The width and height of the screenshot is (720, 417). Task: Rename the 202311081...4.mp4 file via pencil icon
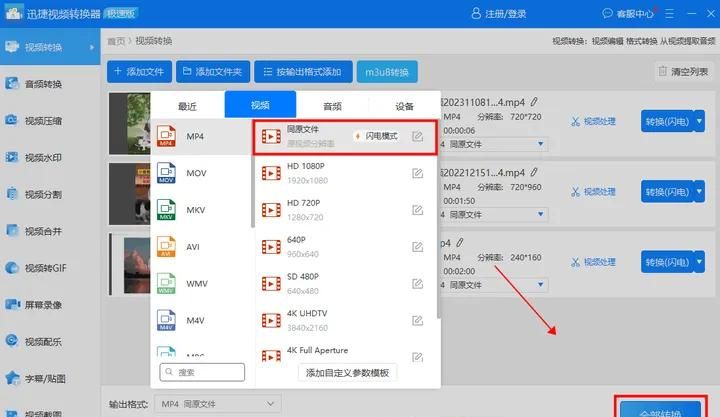click(534, 101)
